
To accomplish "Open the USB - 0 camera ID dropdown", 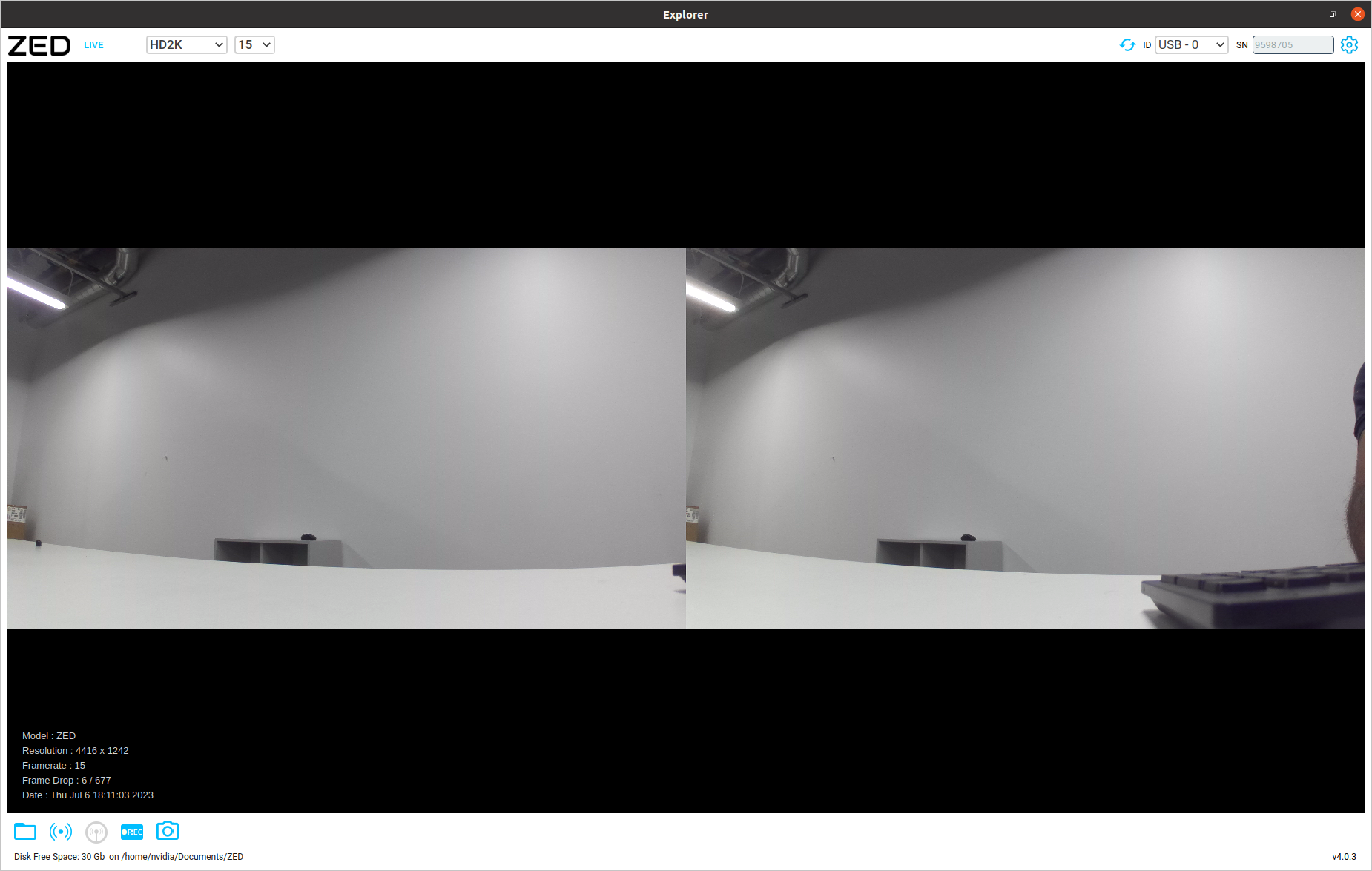I will 1191,44.
